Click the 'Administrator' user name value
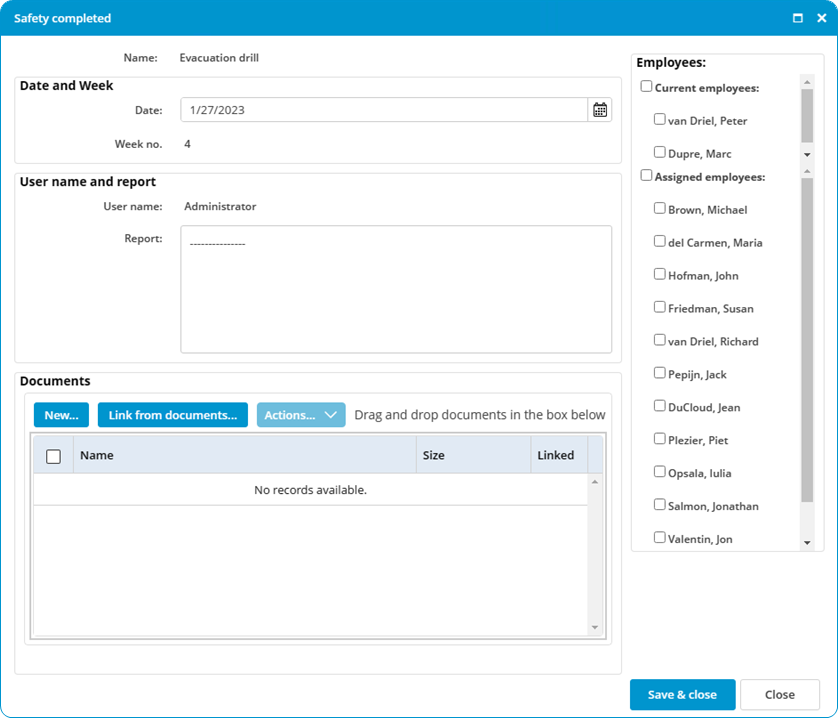The image size is (838, 718). point(220,206)
